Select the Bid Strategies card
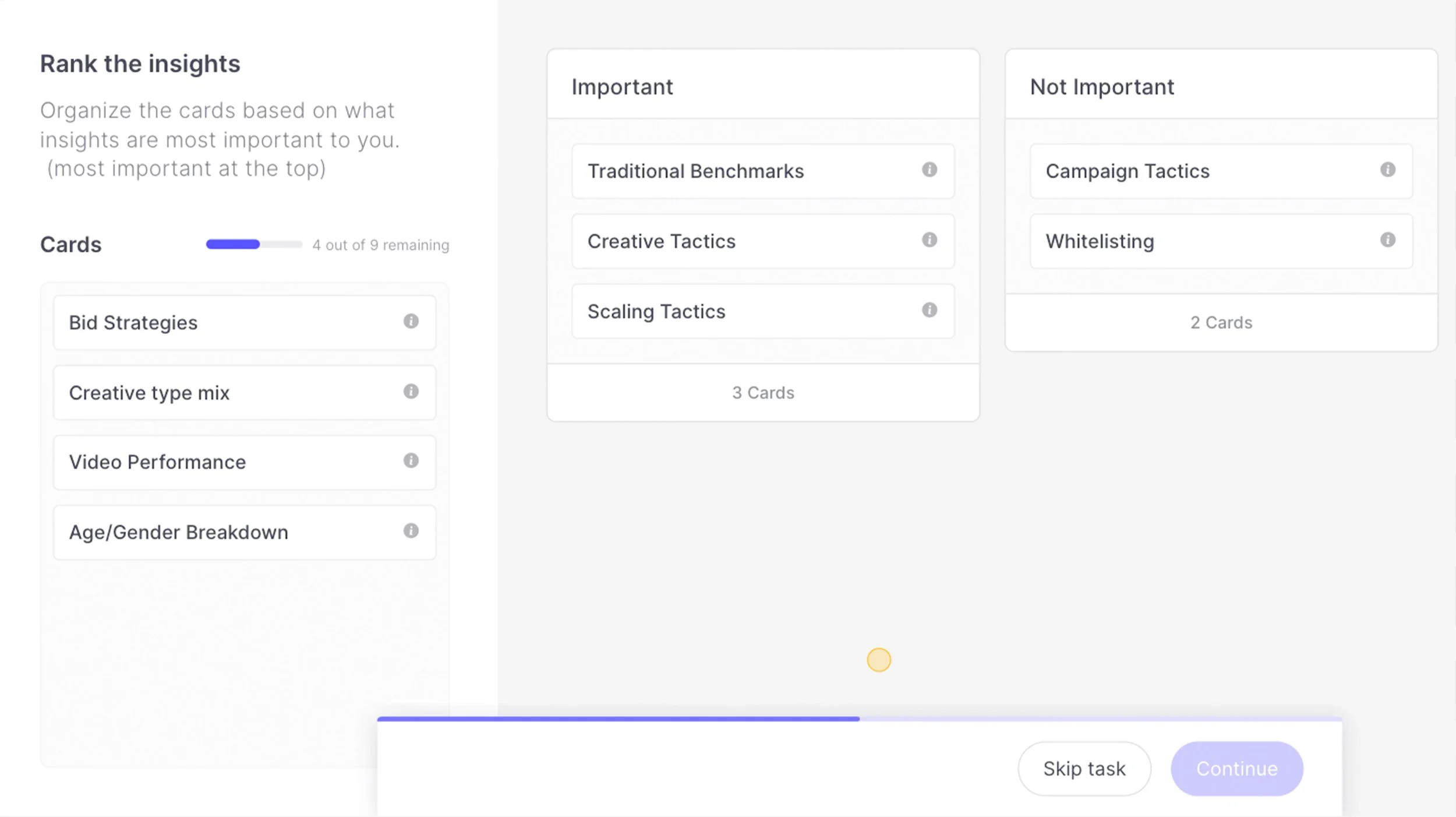 pyautogui.click(x=233, y=323)
